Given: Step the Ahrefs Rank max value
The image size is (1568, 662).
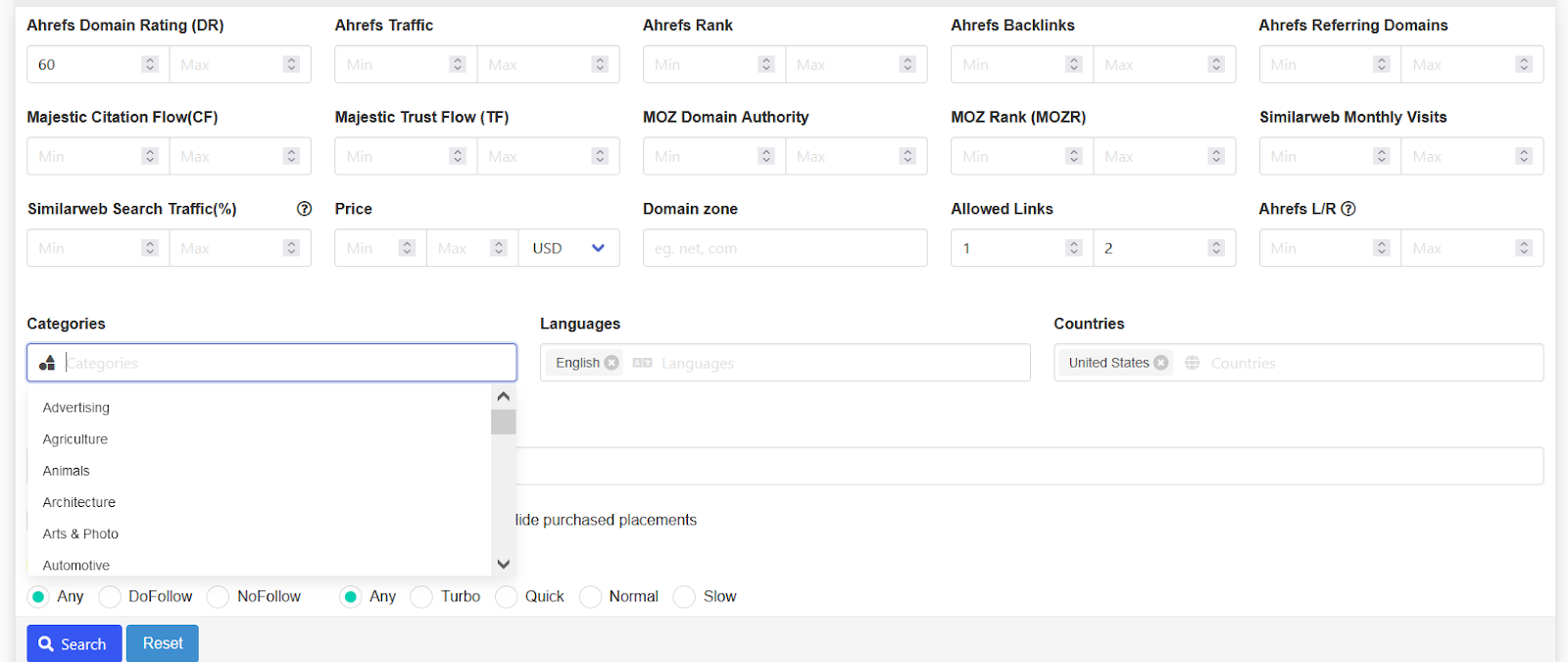Looking at the screenshot, I should click(907, 64).
